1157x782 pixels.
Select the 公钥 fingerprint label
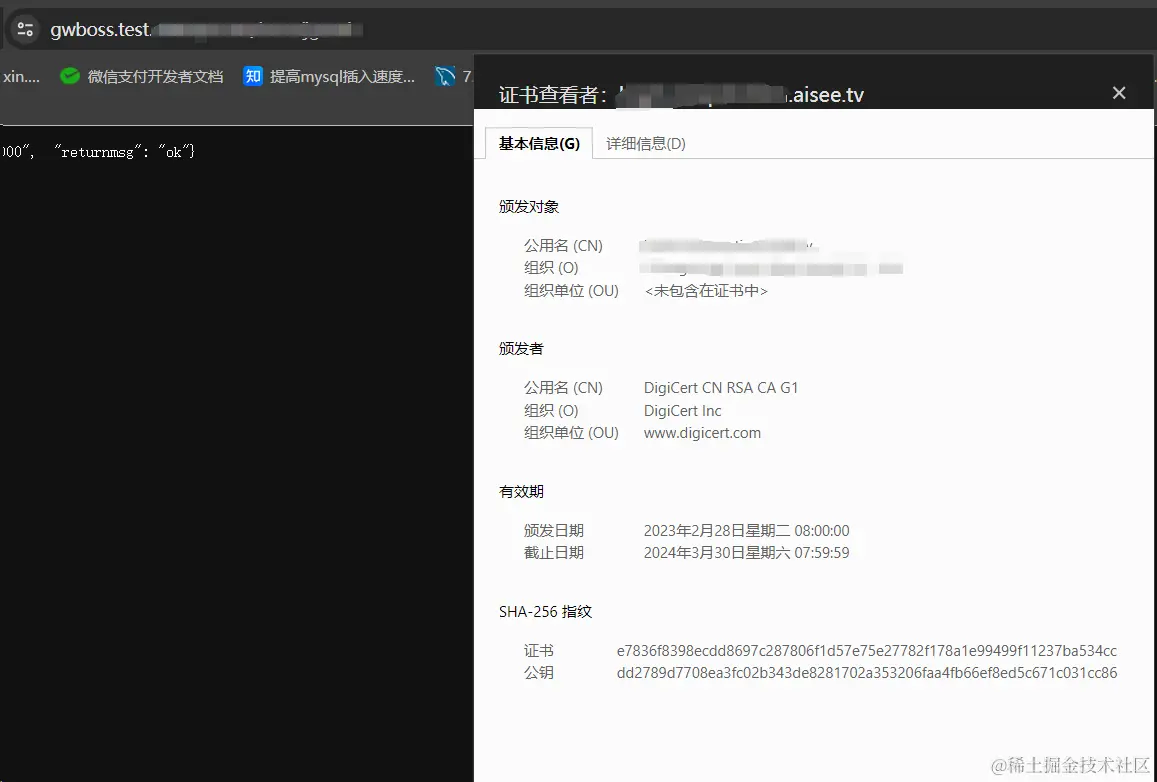[539, 673]
